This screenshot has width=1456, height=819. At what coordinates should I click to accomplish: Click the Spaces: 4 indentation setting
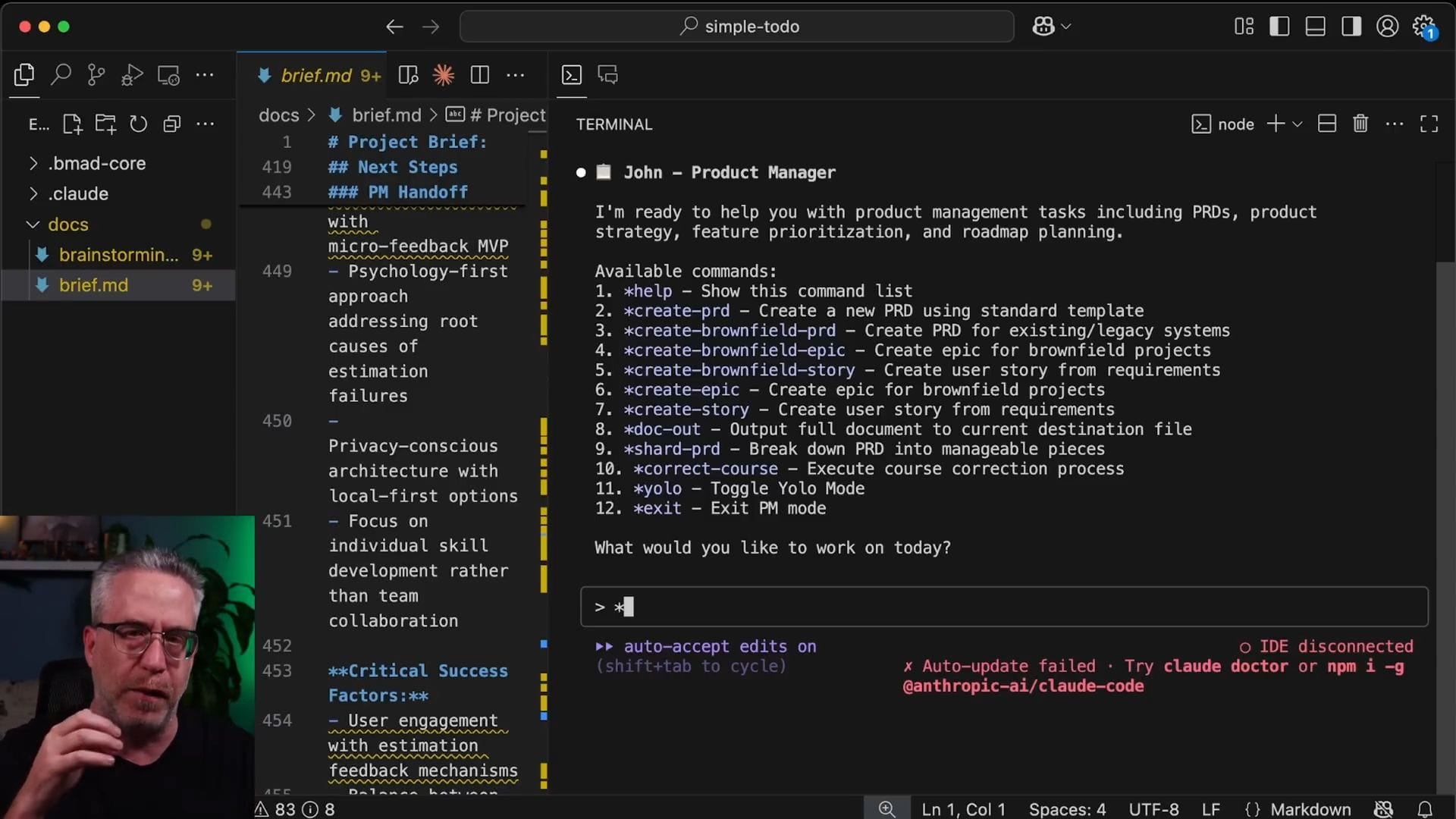(1067, 809)
